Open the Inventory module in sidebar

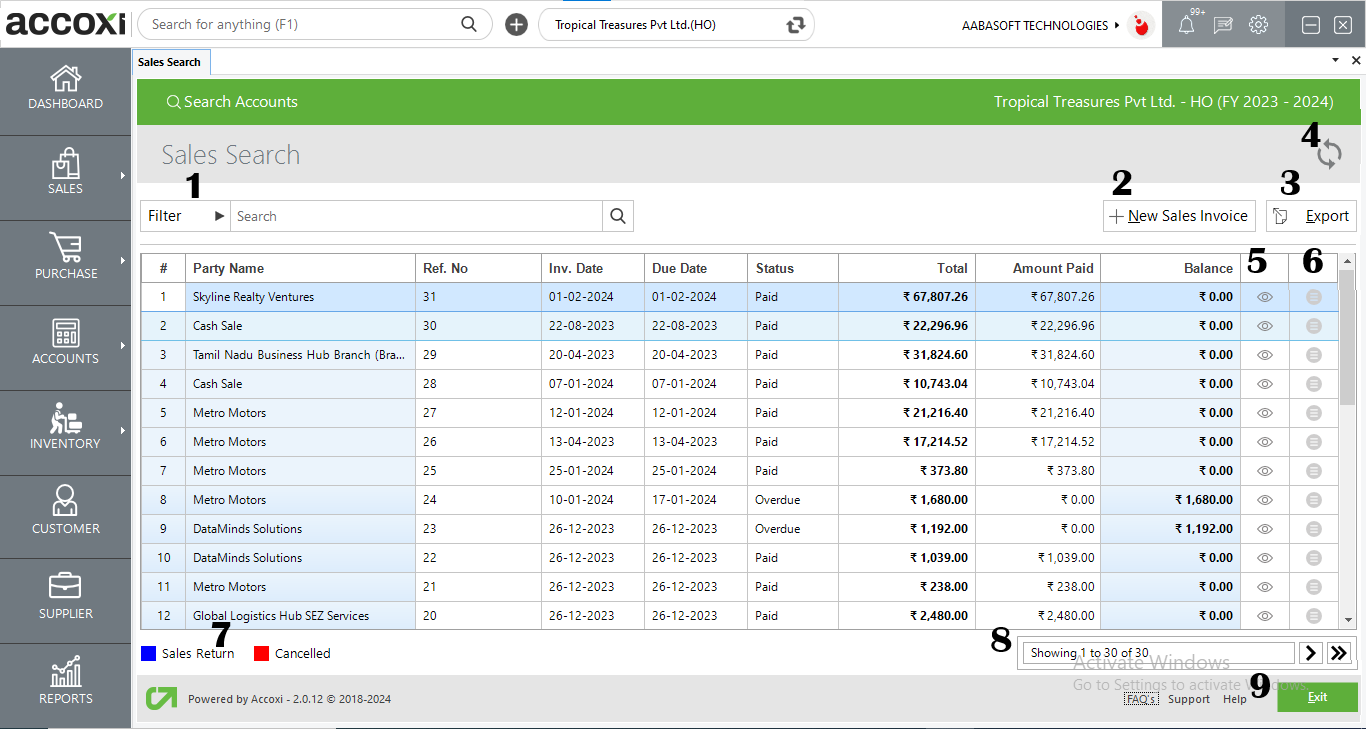click(65, 428)
